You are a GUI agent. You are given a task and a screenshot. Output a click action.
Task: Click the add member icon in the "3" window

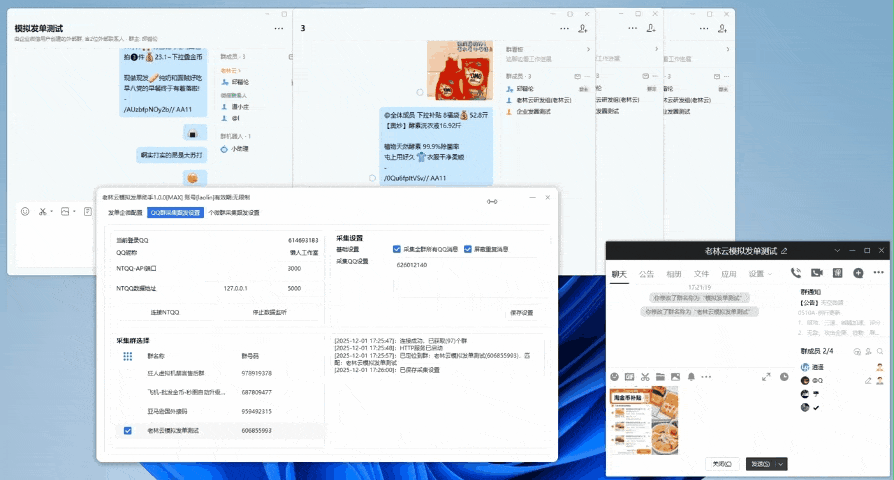tap(582, 29)
